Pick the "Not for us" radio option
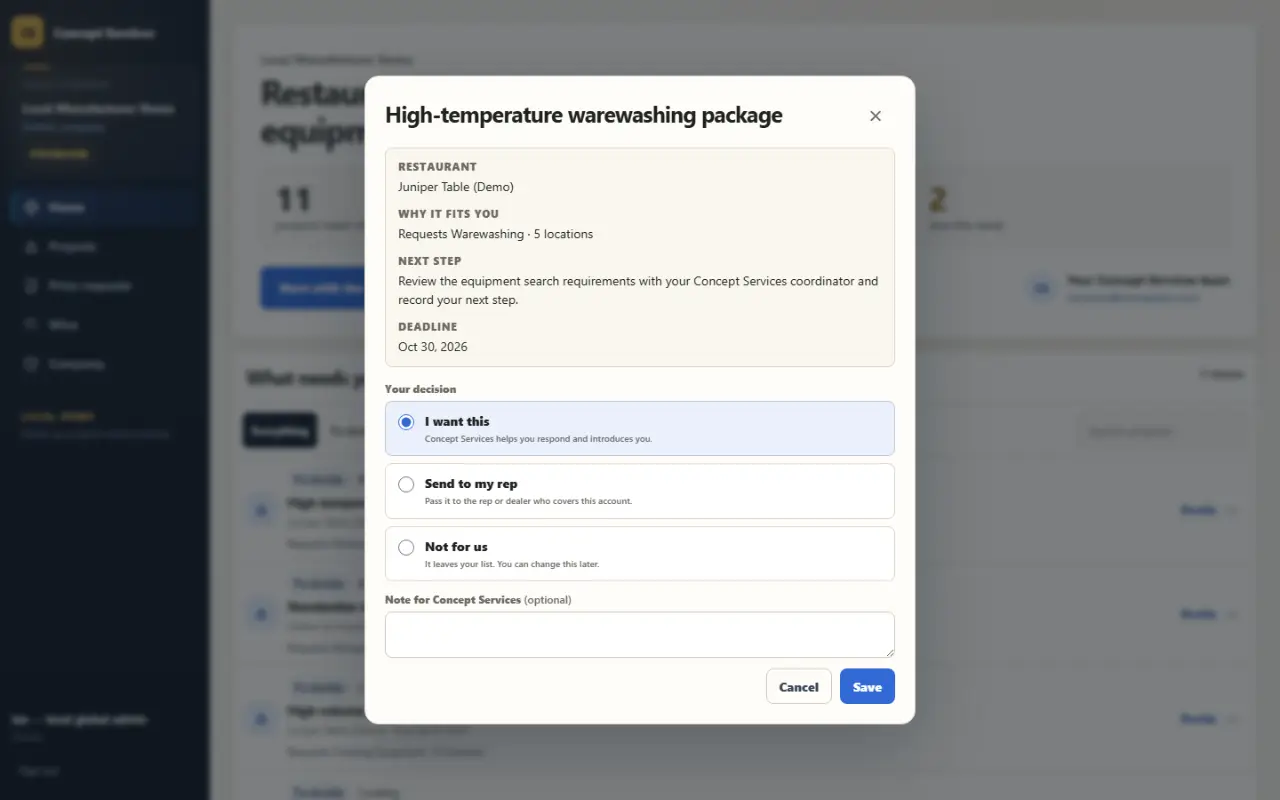1280x800 pixels. [x=406, y=547]
